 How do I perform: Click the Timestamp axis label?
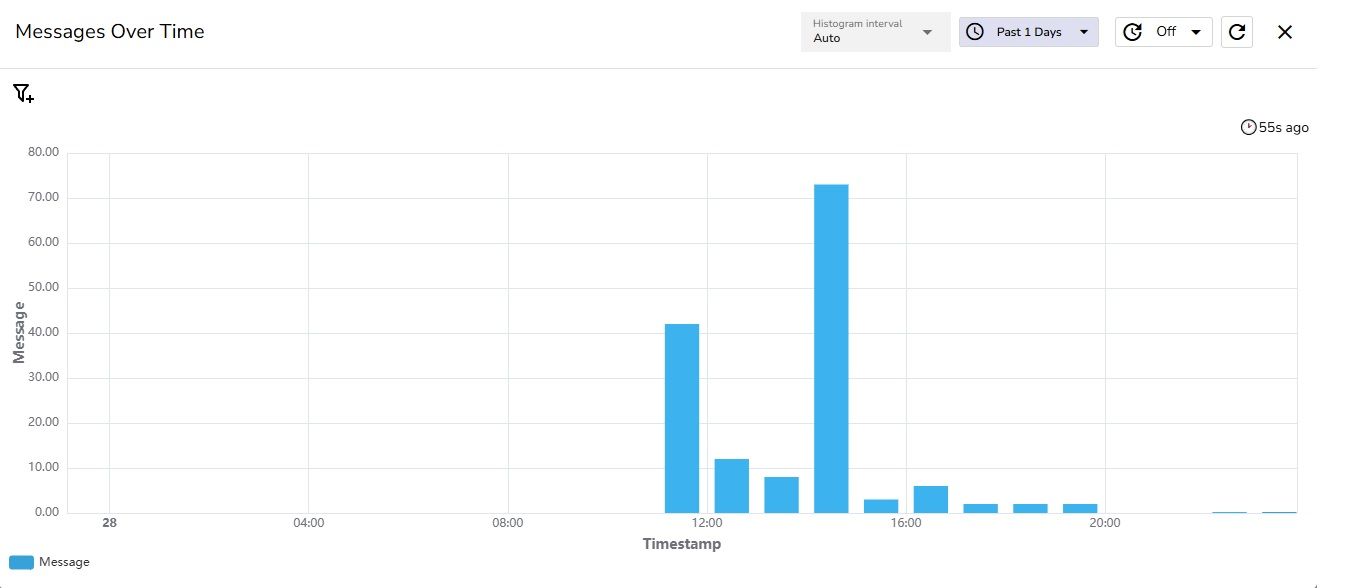pyautogui.click(x=682, y=544)
